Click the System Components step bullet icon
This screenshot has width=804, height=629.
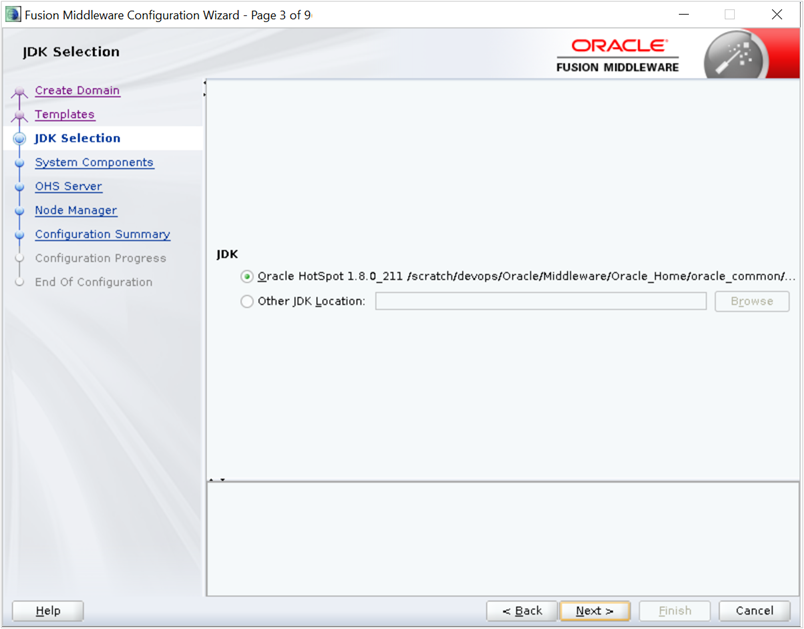tap(19, 164)
